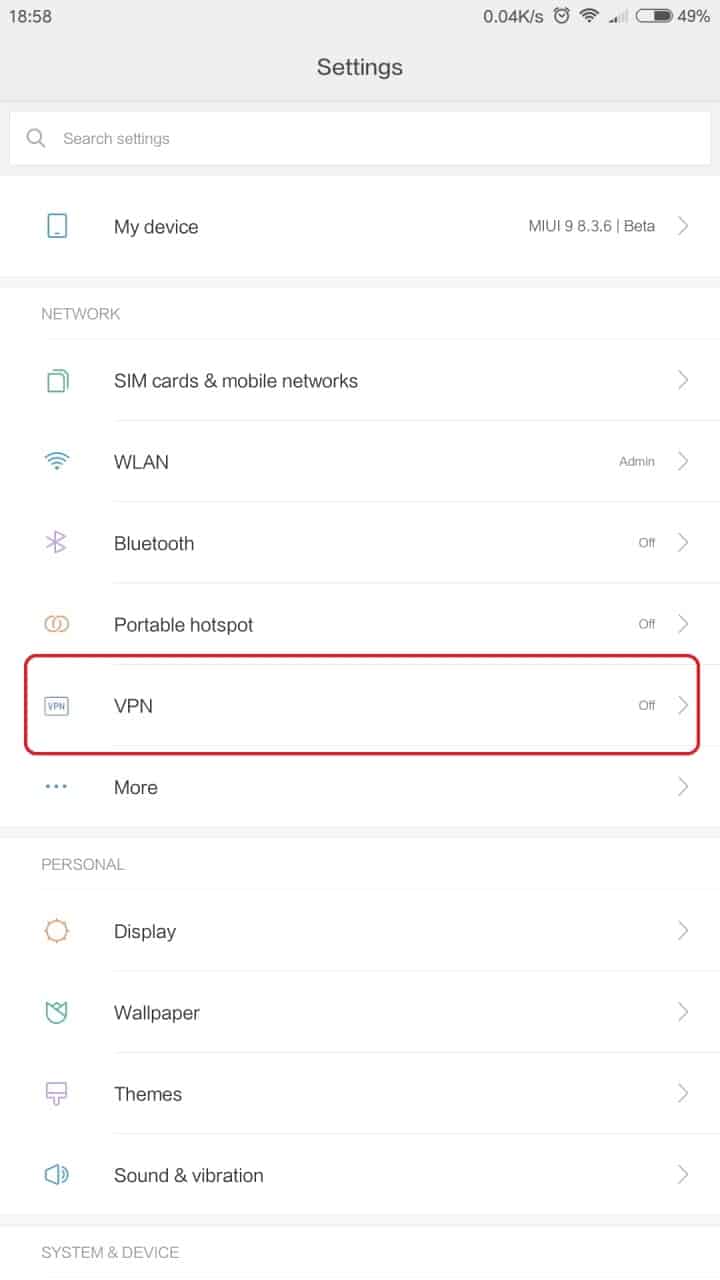Tap the Portable hotspot icon
720x1280 pixels.
(x=57, y=624)
